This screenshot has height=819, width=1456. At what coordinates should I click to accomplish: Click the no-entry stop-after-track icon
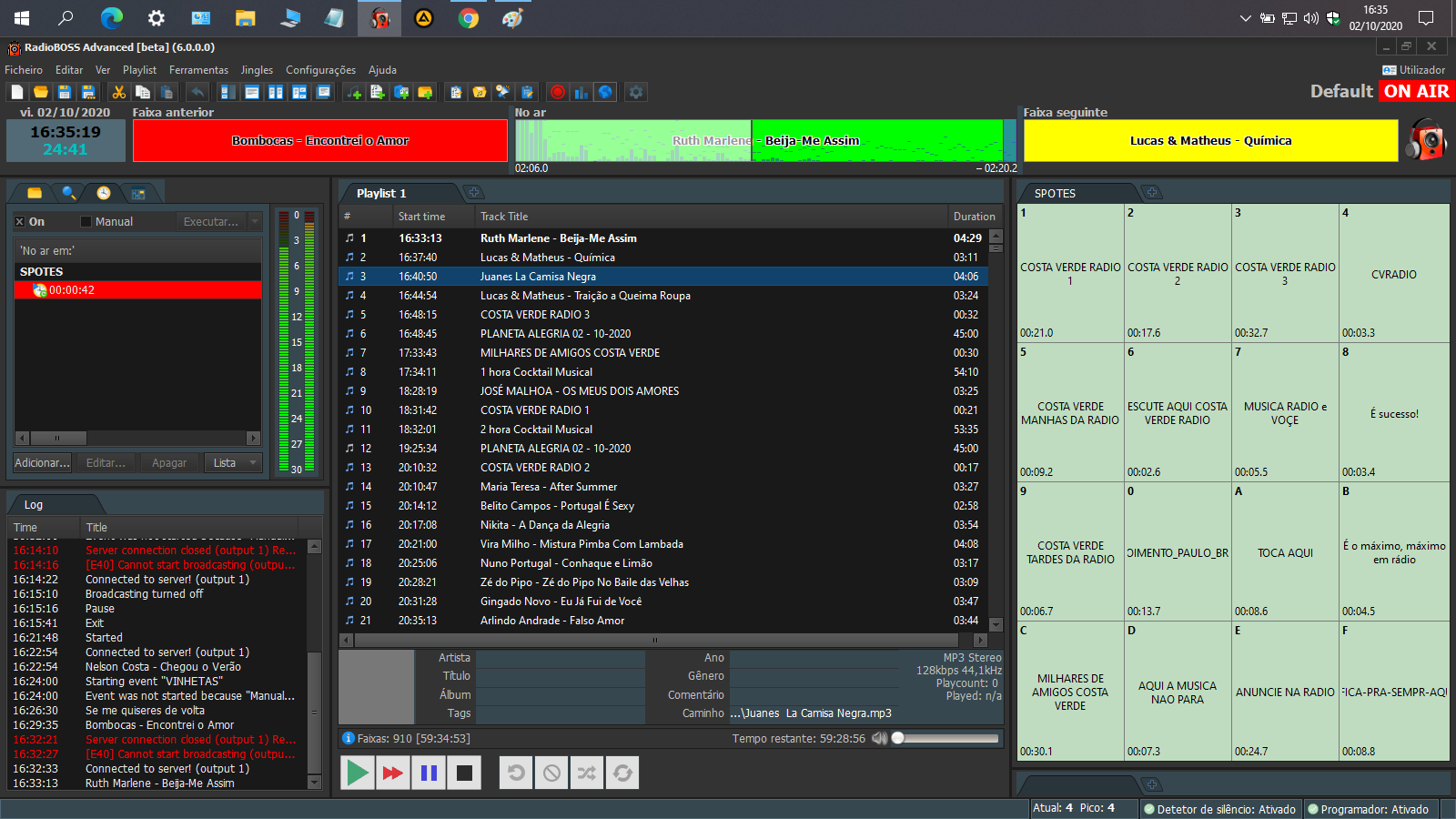click(x=551, y=773)
